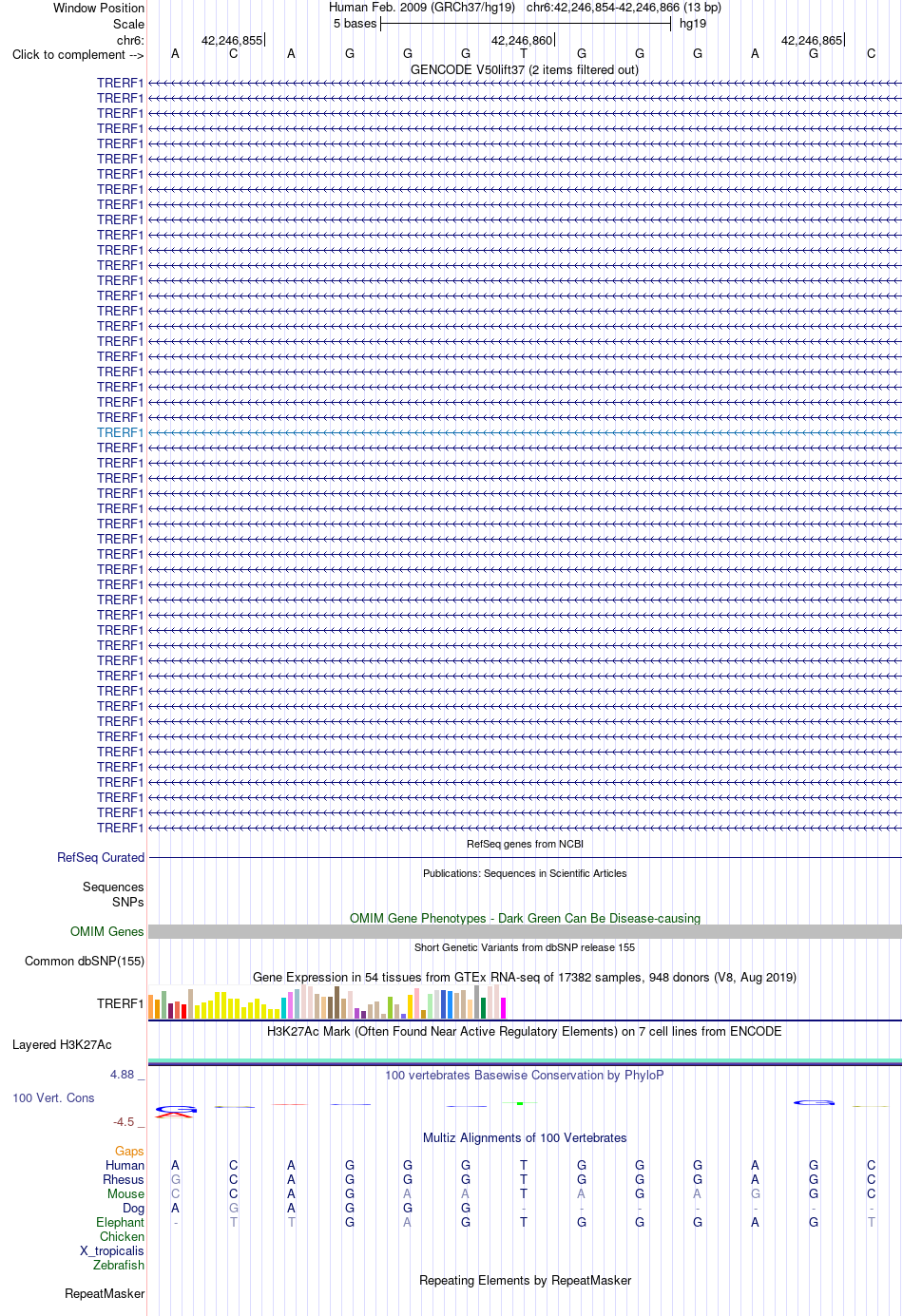Click the Sequences track label
Image resolution: width=903 pixels, height=1316 pixels.
point(113,887)
